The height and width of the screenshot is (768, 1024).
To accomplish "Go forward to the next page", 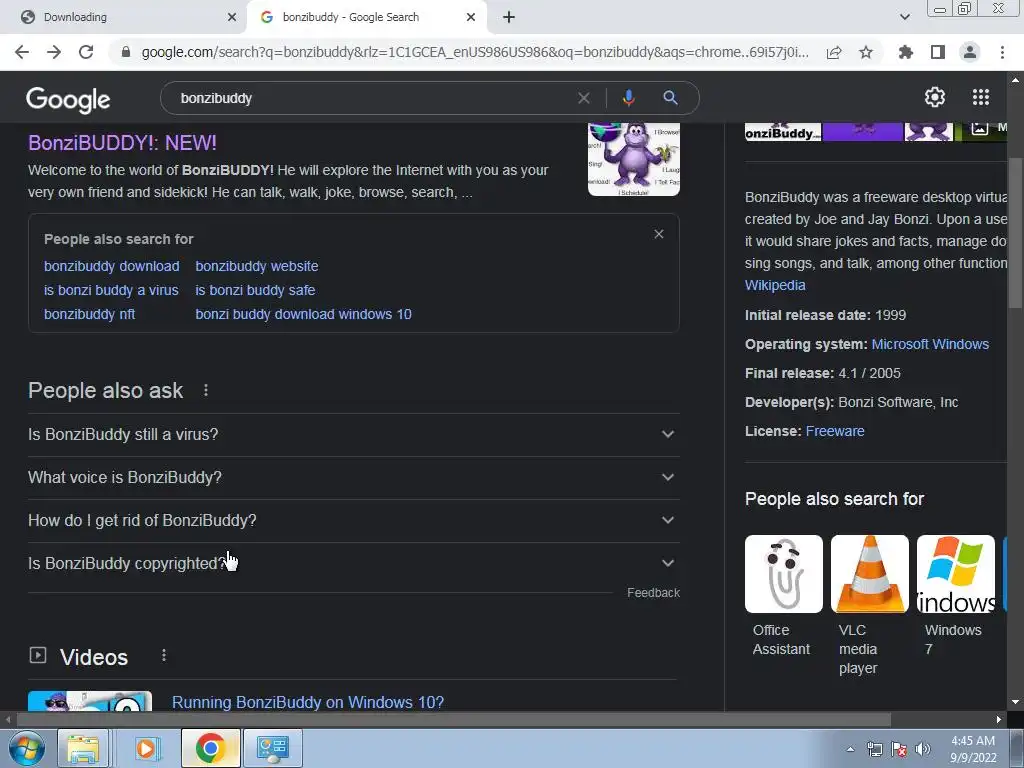I will pos(54,52).
